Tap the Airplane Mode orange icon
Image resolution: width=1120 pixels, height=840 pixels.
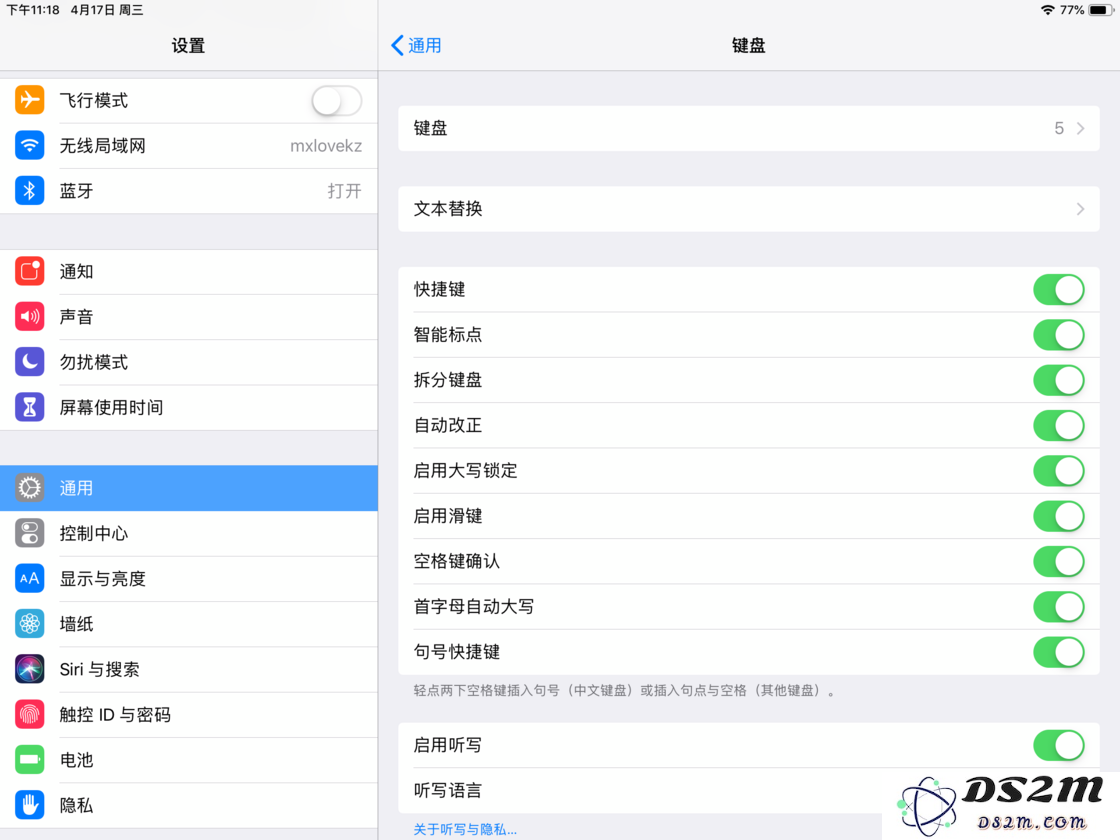pyautogui.click(x=29, y=100)
